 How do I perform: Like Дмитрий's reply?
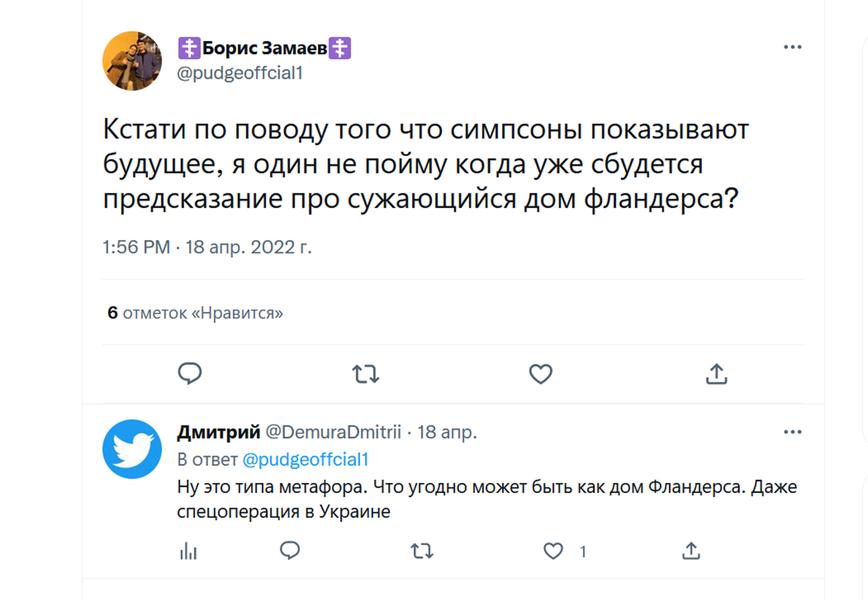coord(554,550)
